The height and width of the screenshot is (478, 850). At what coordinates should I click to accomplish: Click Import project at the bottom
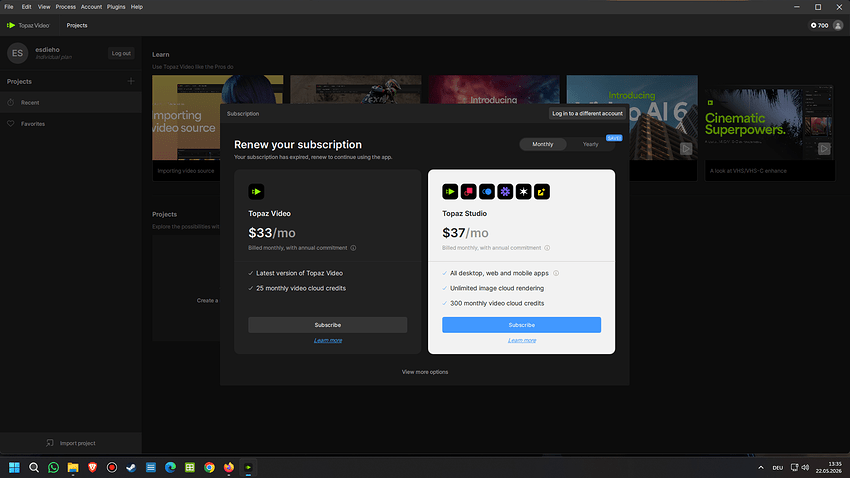[x=70, y=443]
